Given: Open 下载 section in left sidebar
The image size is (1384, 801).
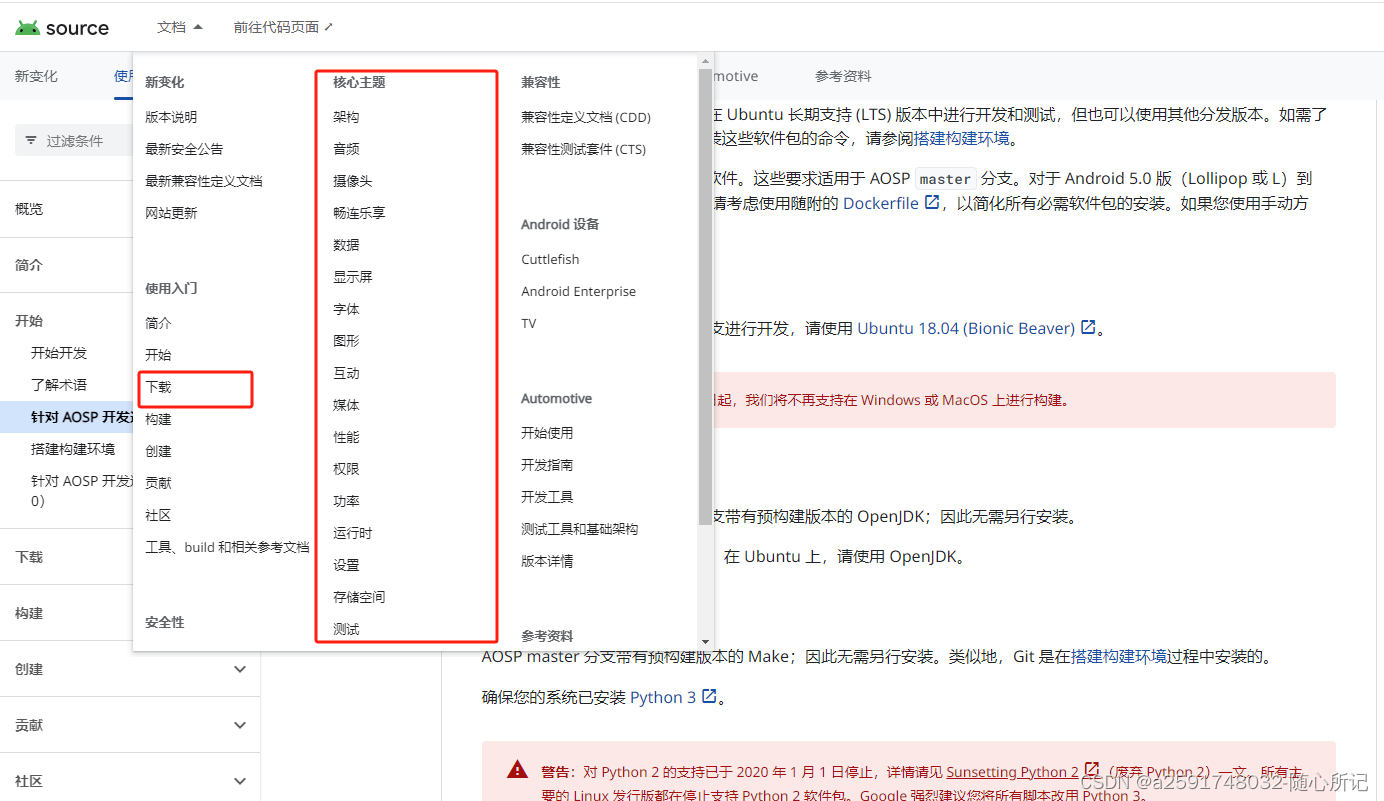Looking at the screenshot, I should [29, 557].
